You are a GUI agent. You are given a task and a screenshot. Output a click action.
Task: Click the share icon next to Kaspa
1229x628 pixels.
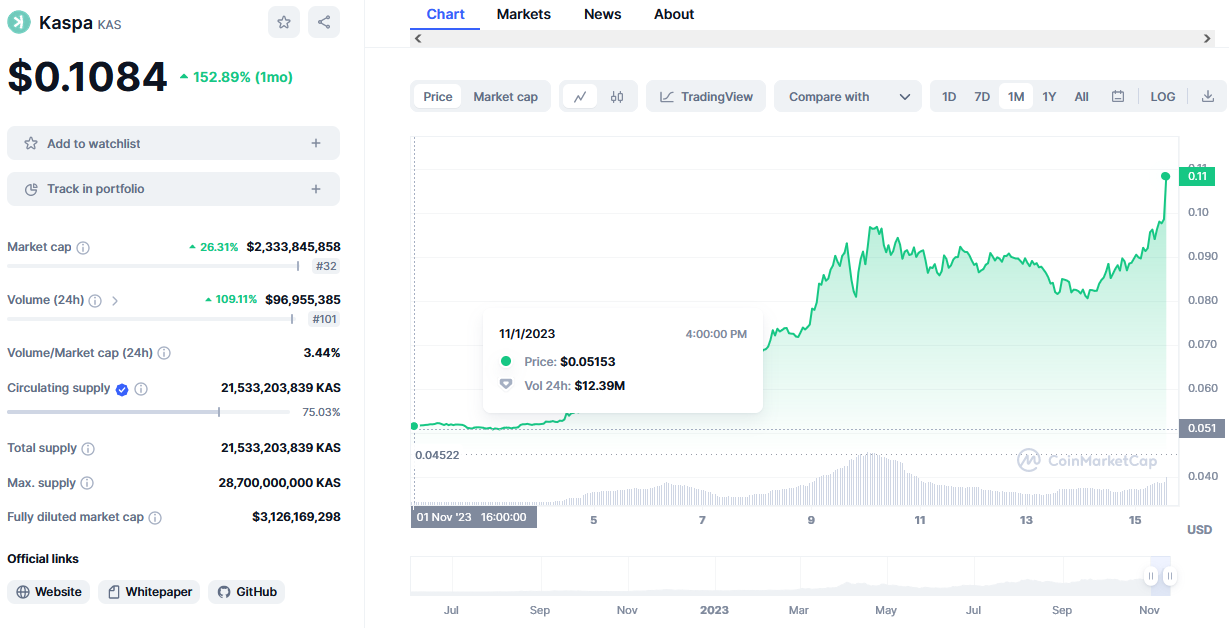(x=324, y=22)
